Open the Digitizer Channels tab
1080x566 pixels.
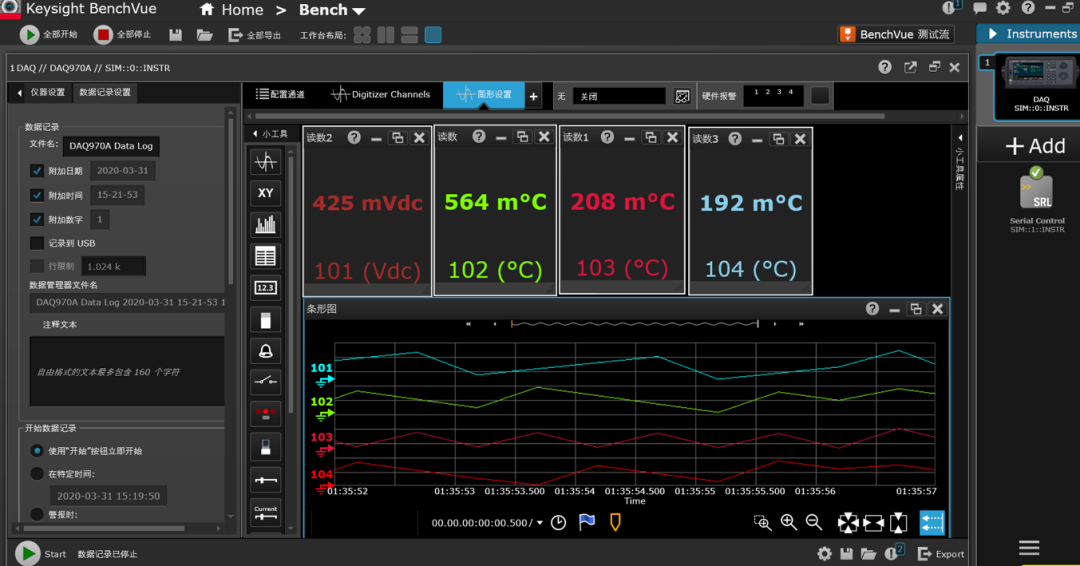coord(381,94)
